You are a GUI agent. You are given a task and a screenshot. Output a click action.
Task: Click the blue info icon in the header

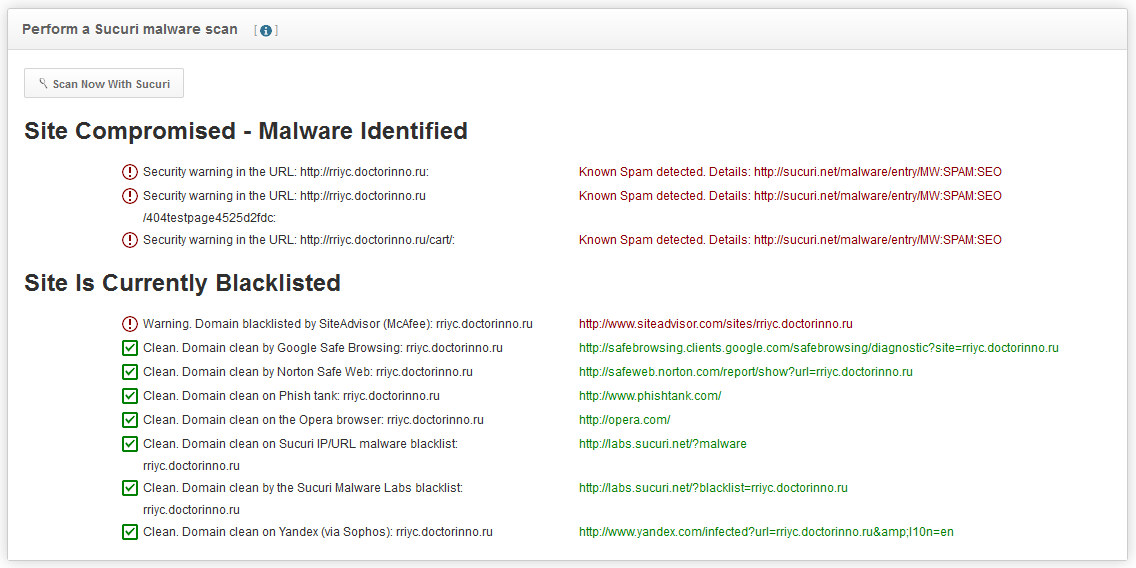coord(266,30)
